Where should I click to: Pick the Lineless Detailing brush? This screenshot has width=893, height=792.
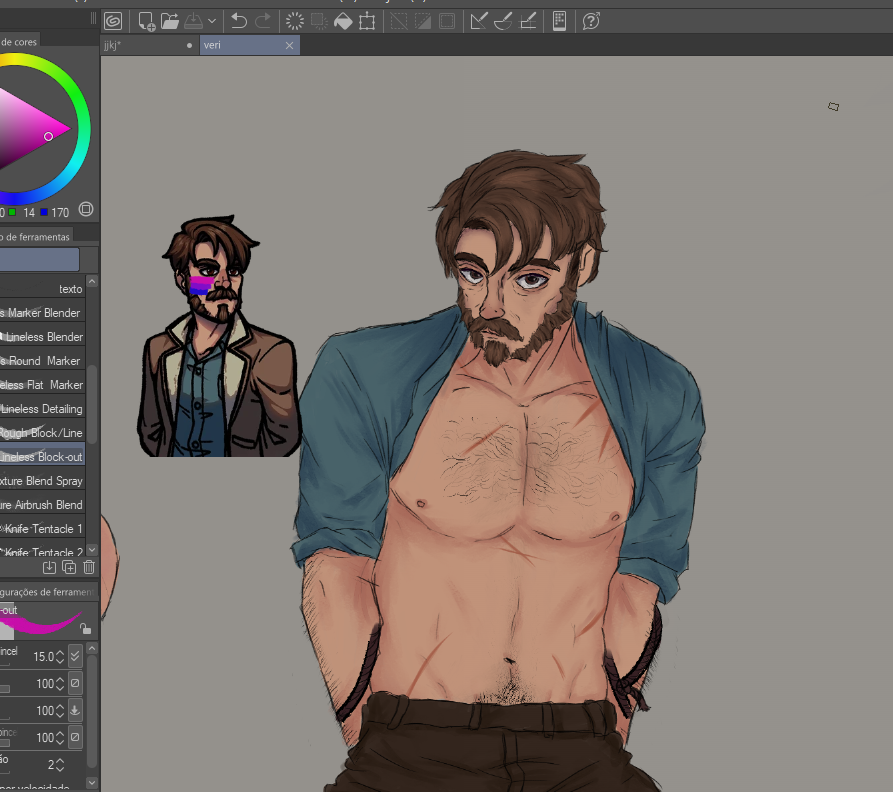point(43,409)
